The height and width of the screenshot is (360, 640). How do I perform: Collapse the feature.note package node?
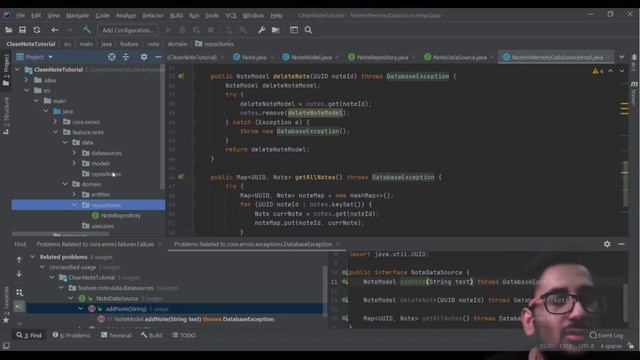[56, 132]
